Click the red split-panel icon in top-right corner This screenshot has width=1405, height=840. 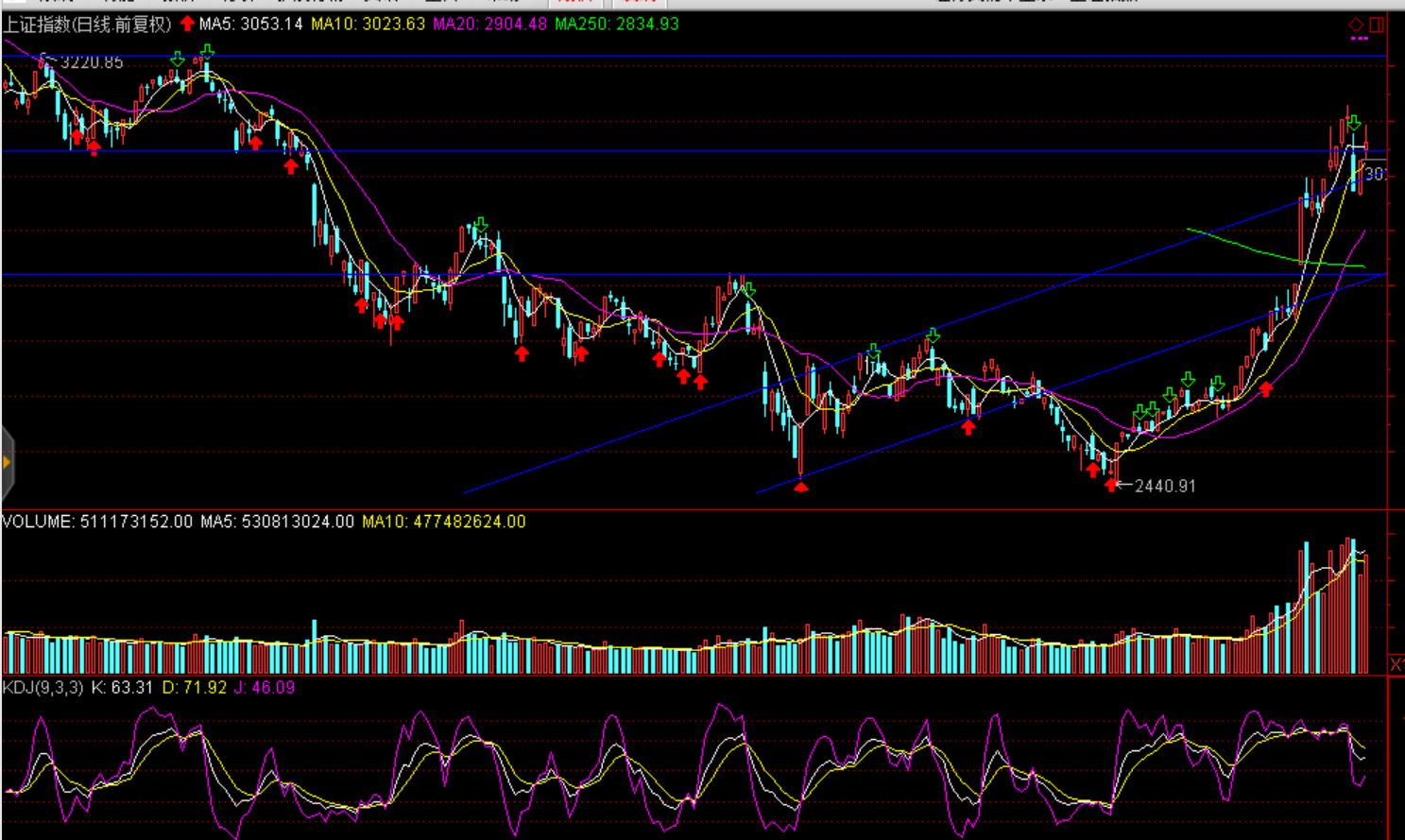(1377, 25)
